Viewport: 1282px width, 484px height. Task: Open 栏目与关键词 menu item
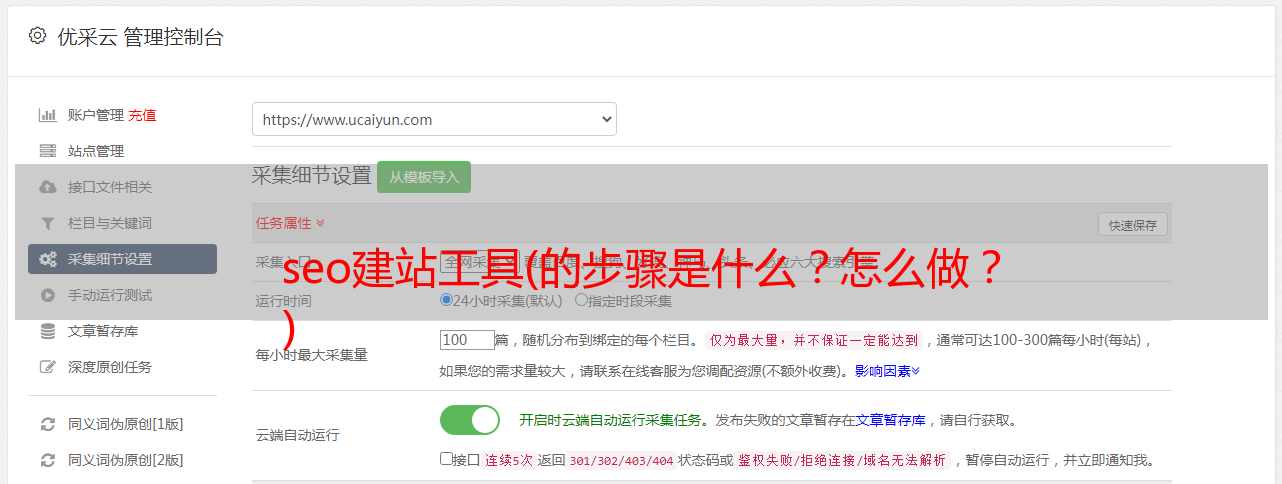click(x=110, y=223)
